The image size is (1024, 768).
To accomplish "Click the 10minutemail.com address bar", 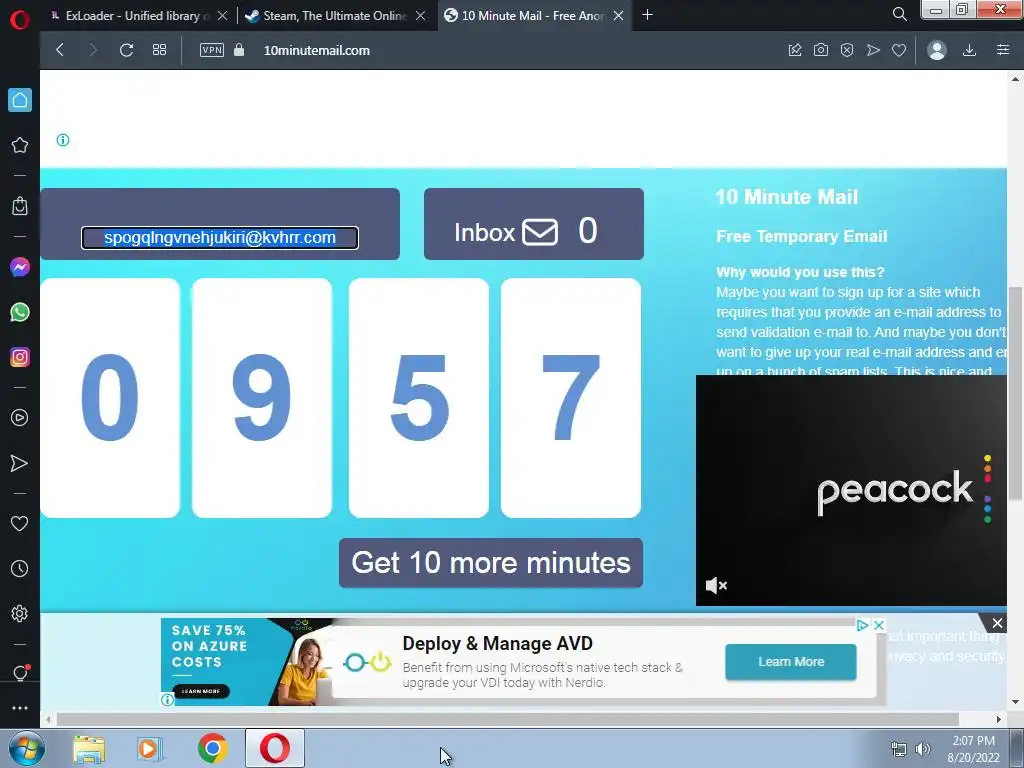I will [x=317, y=50].
